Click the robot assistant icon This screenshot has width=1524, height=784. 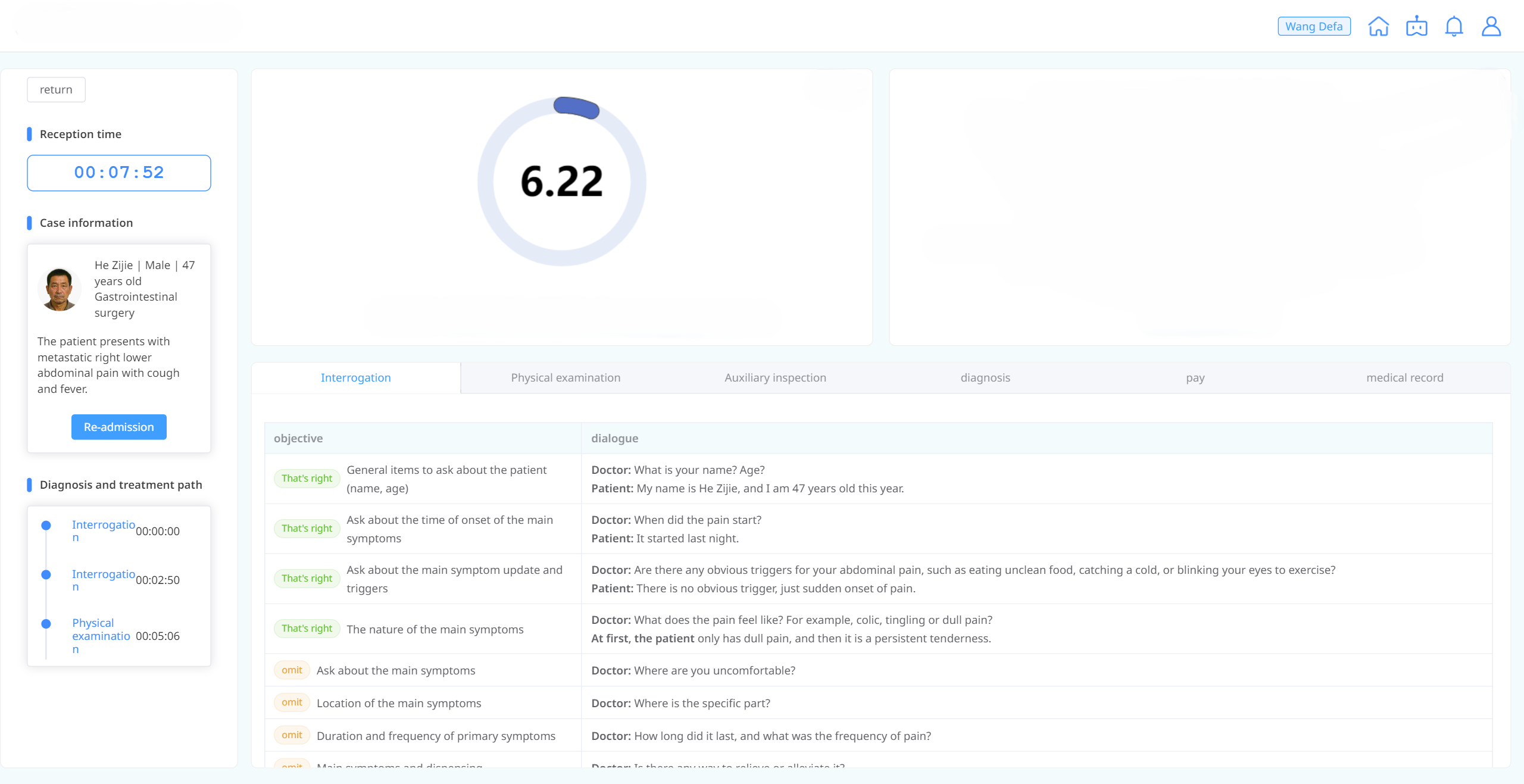(1416, 27)
